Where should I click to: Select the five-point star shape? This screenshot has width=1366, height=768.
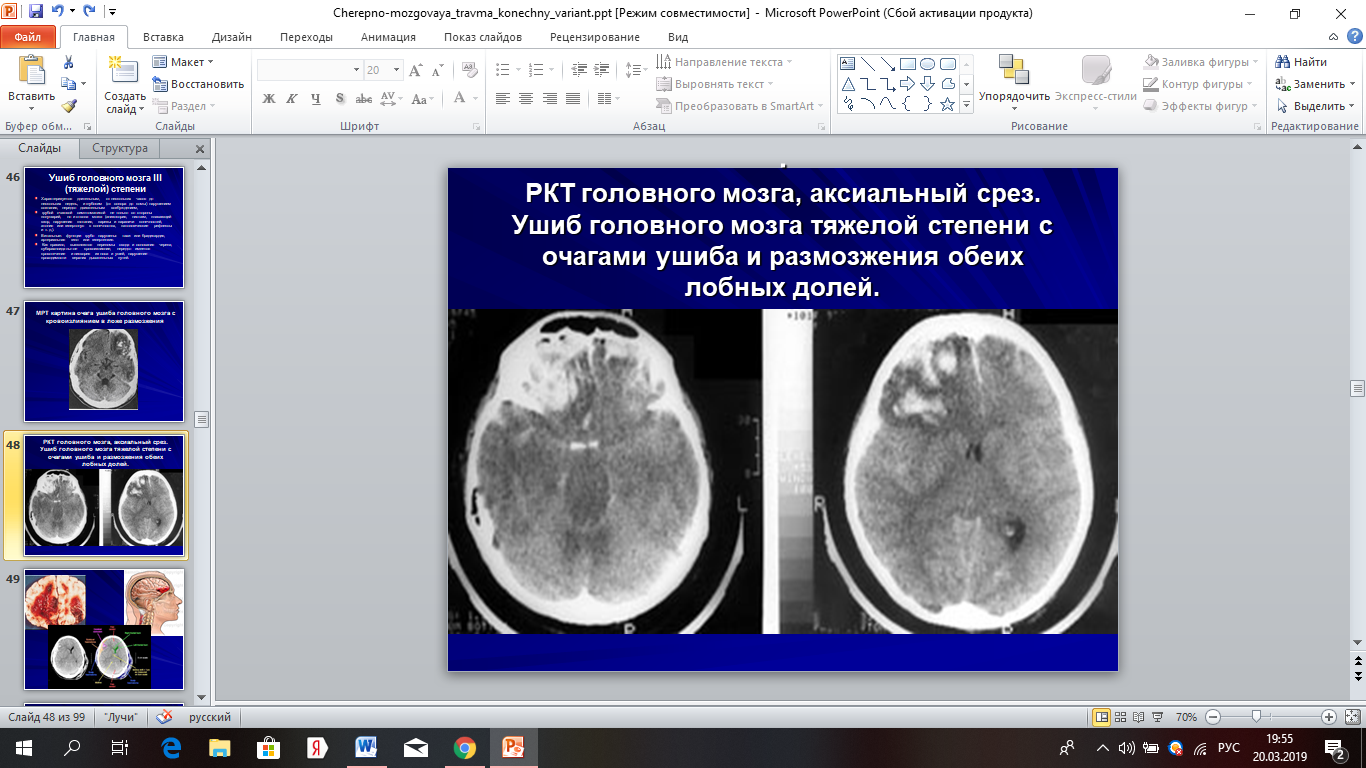[x=947, y=103]
